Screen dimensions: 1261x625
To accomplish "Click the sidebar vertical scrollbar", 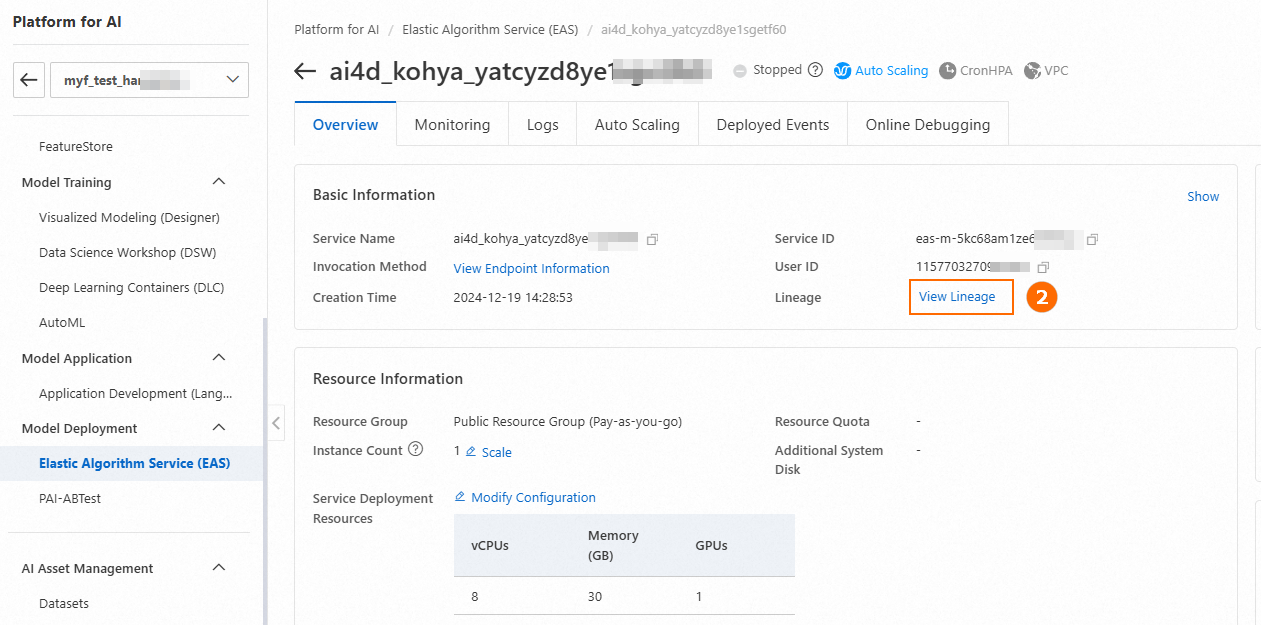I will (265, 470).
